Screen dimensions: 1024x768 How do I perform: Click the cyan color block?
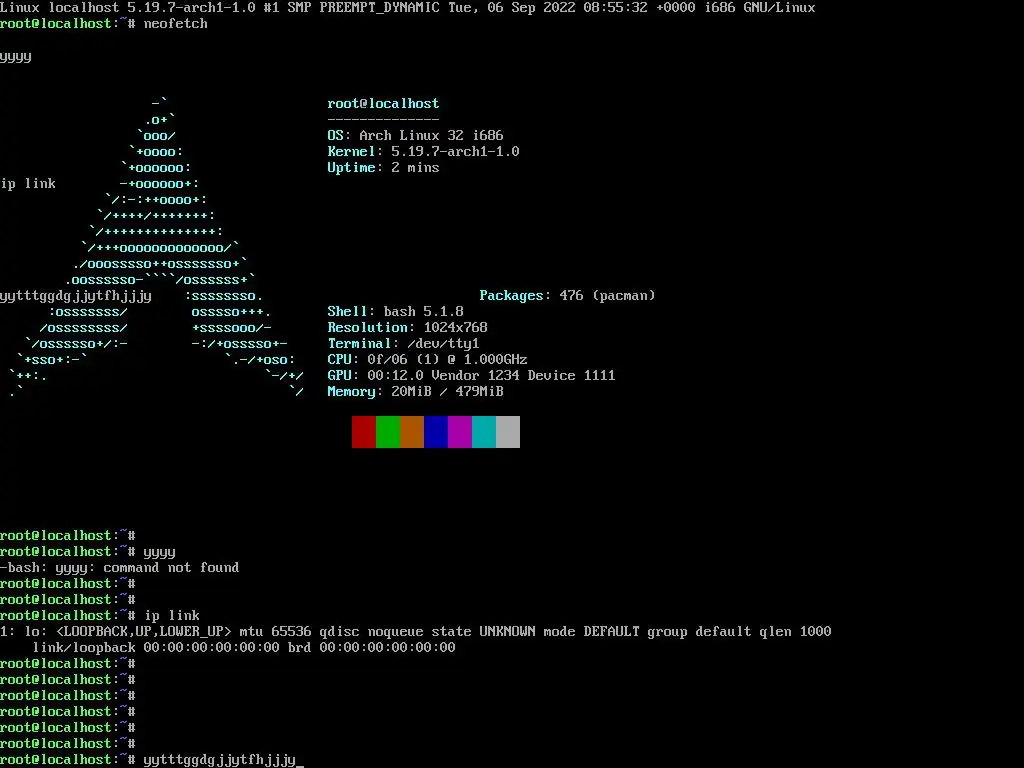pos(484,432)
